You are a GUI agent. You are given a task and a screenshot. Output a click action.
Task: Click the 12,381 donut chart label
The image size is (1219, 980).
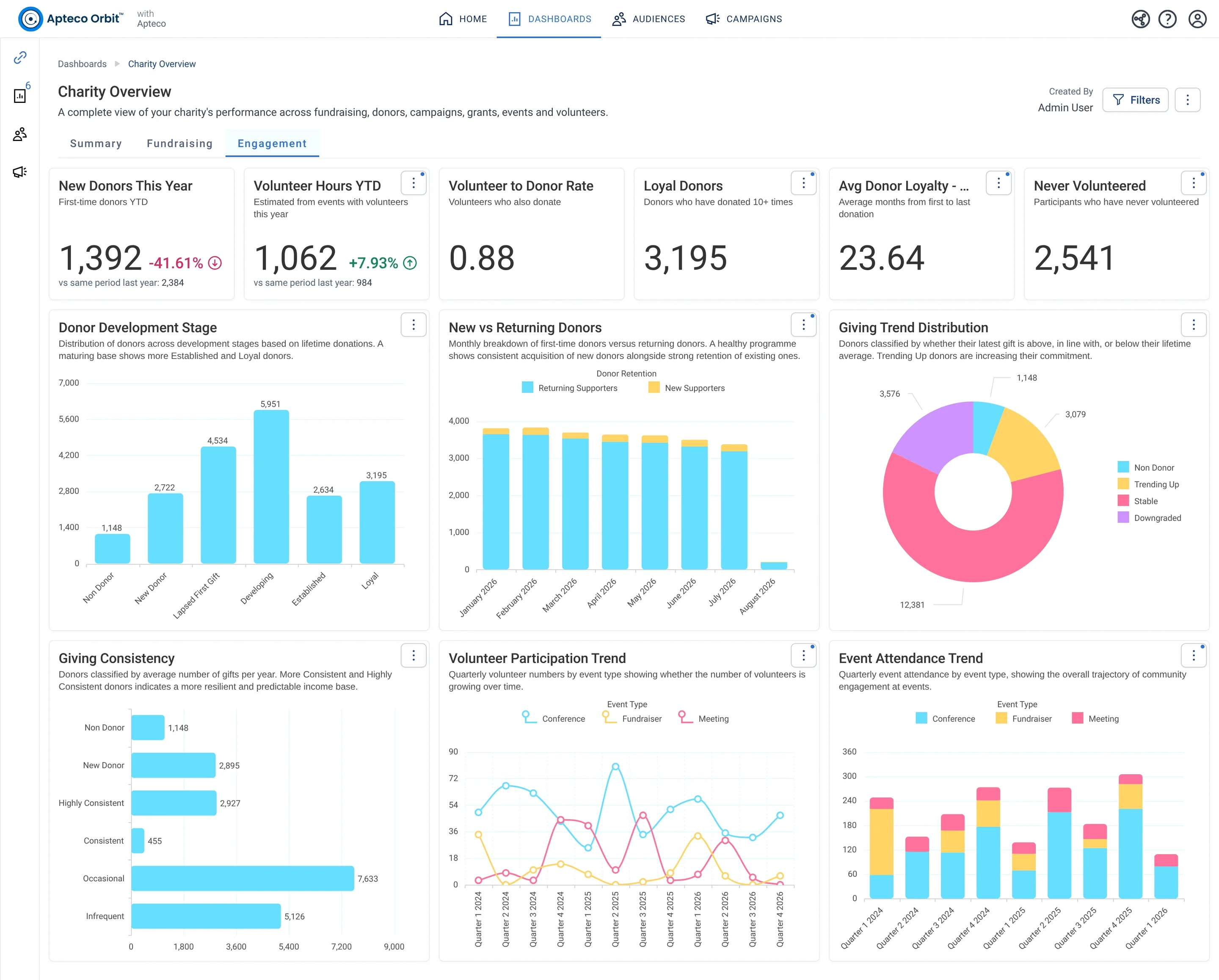coord(912,605)
